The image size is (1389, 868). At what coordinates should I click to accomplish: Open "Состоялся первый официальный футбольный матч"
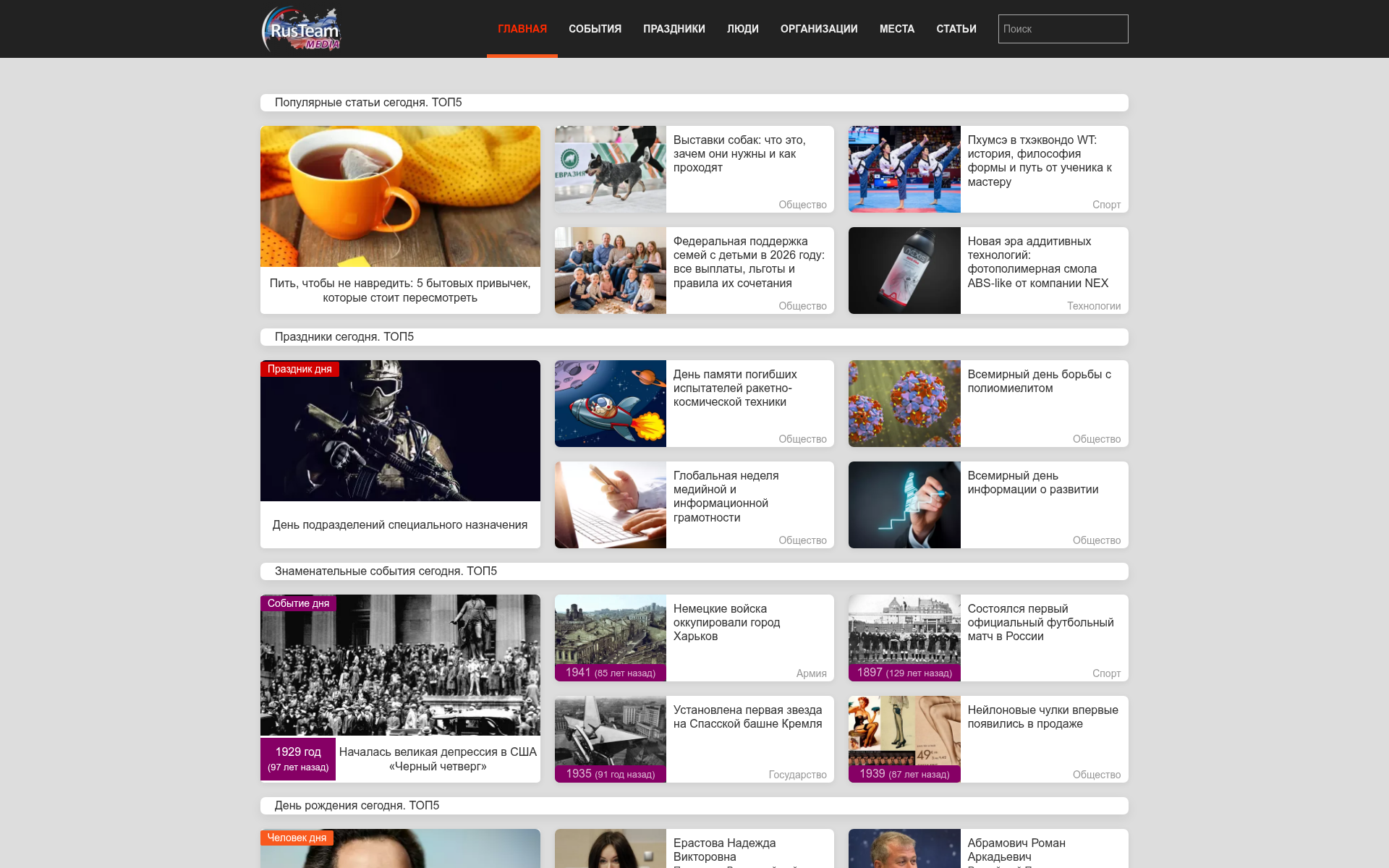(x=1041, y=622)
